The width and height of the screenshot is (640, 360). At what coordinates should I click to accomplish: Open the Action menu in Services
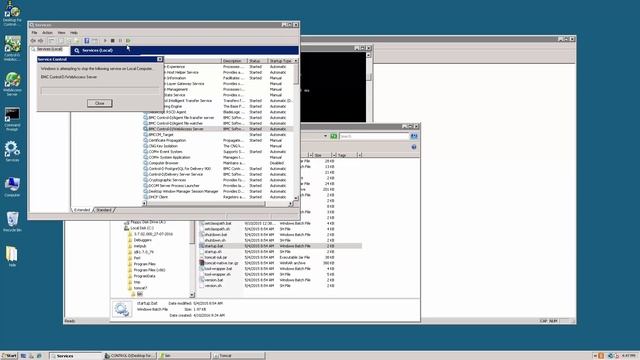[x=47, y=33]
